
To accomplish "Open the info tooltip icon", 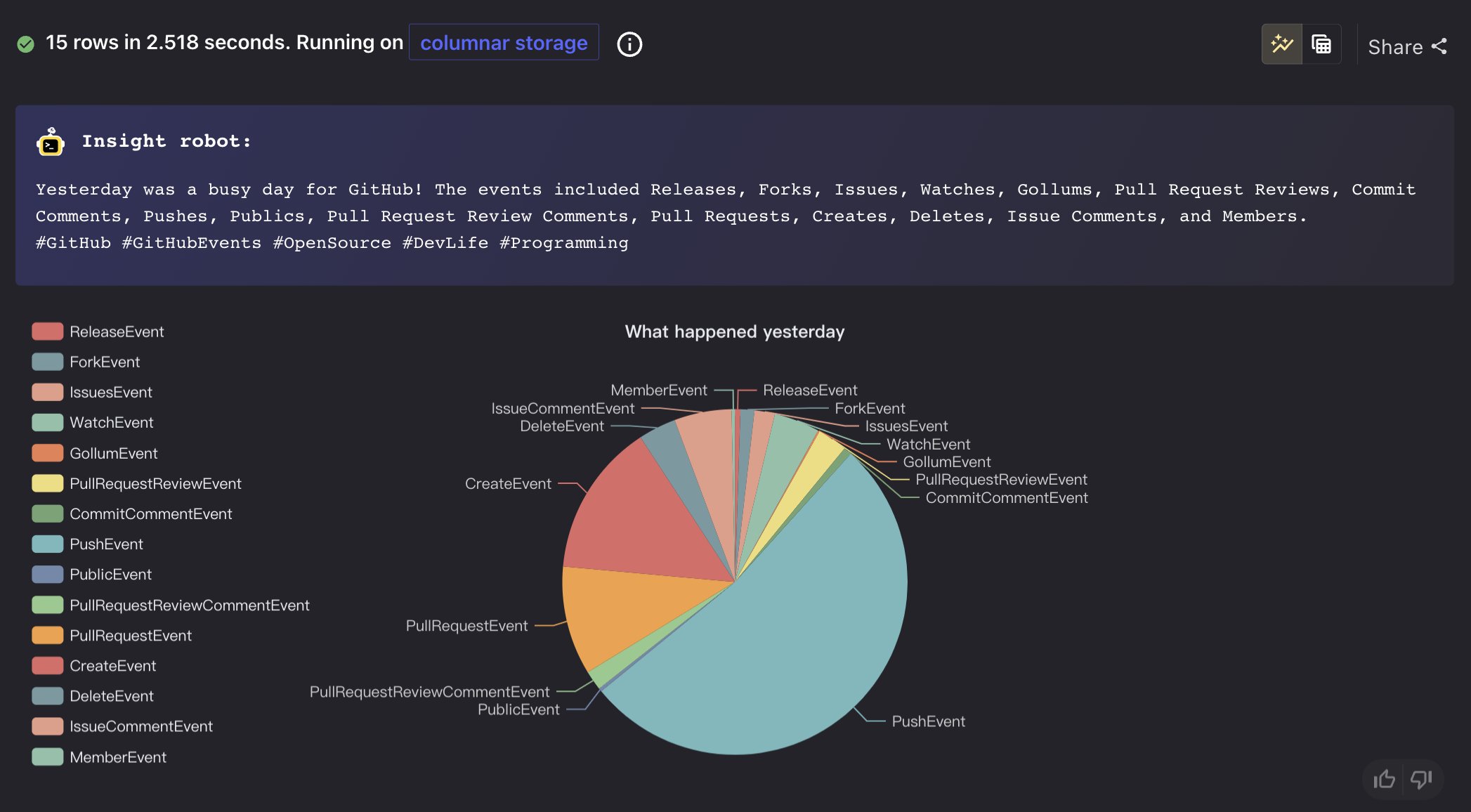I will point(629,44).
